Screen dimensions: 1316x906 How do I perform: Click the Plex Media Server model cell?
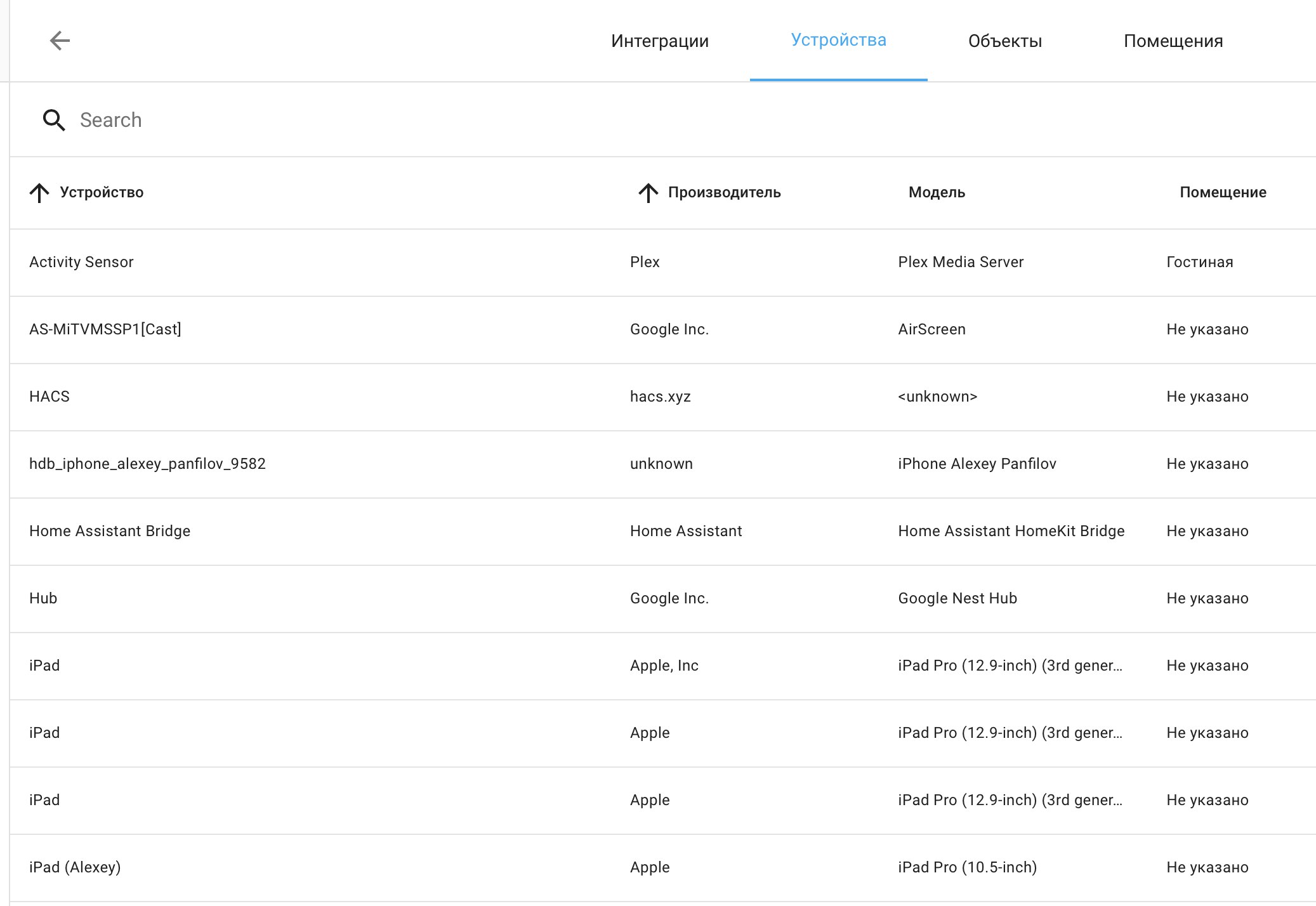click(x=961, y=262)
